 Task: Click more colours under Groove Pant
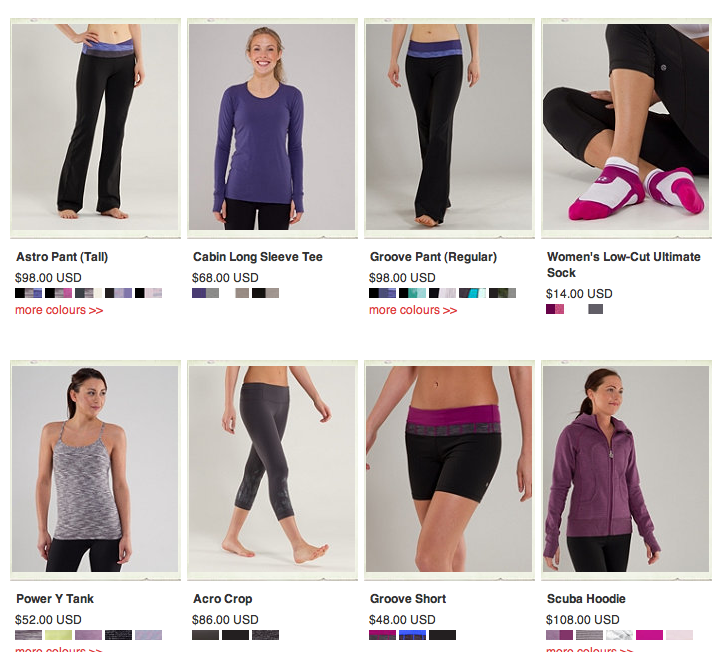click(413, 310)
